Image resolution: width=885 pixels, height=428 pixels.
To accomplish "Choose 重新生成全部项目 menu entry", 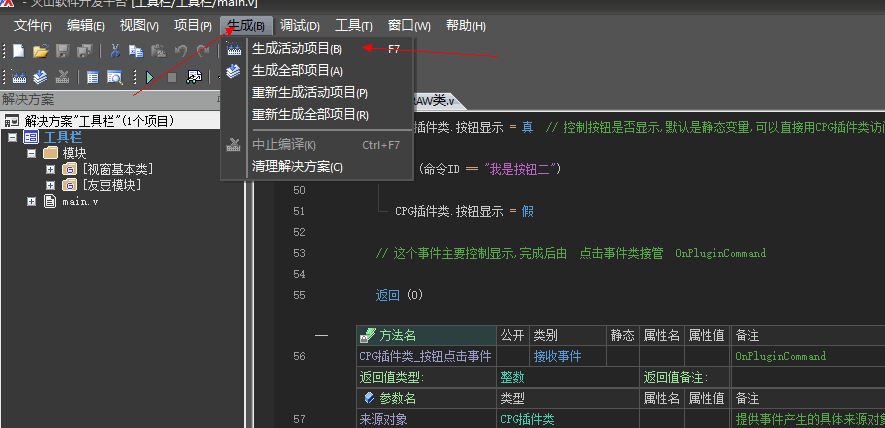I will pos(309,114).
